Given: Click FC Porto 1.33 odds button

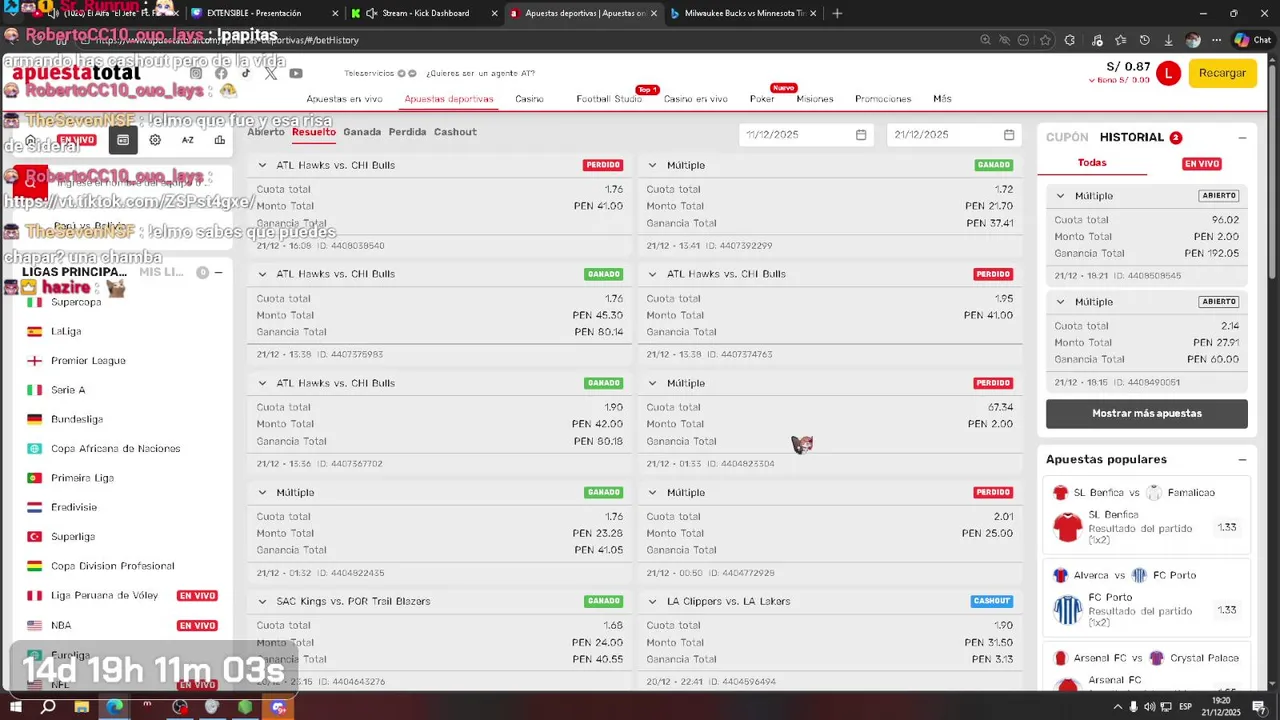Looking at the screenshot, I should click(1227, 610).
